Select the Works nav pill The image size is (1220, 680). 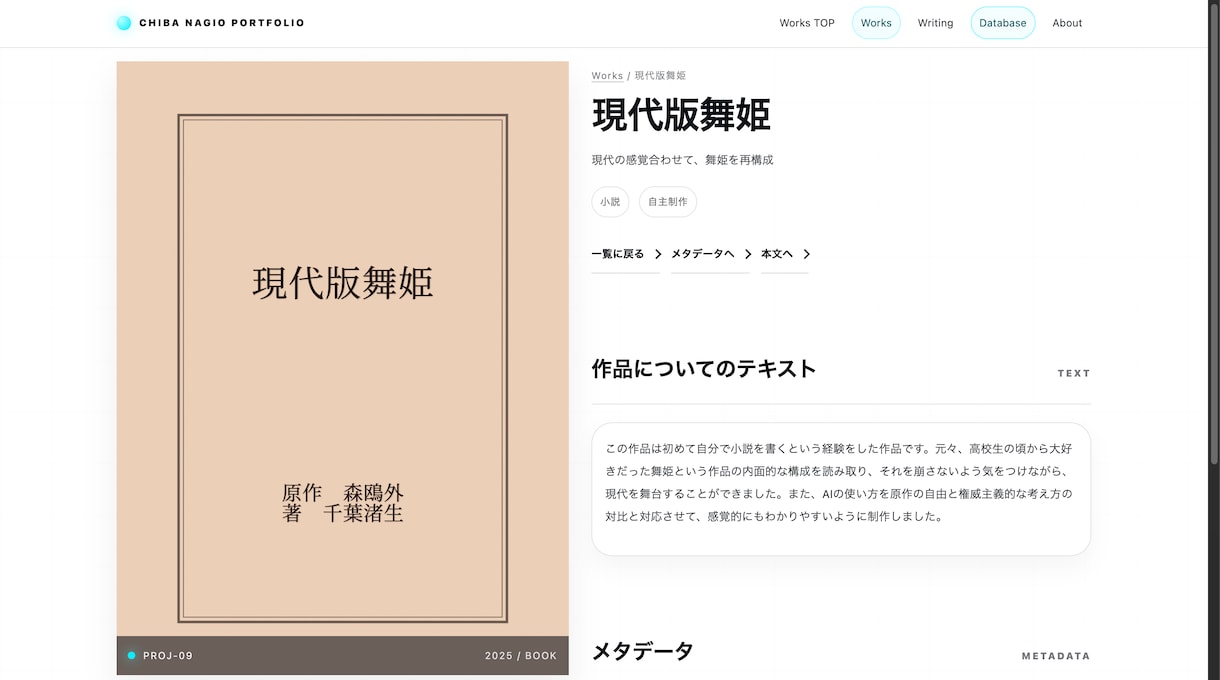click(x=876, y=23)
